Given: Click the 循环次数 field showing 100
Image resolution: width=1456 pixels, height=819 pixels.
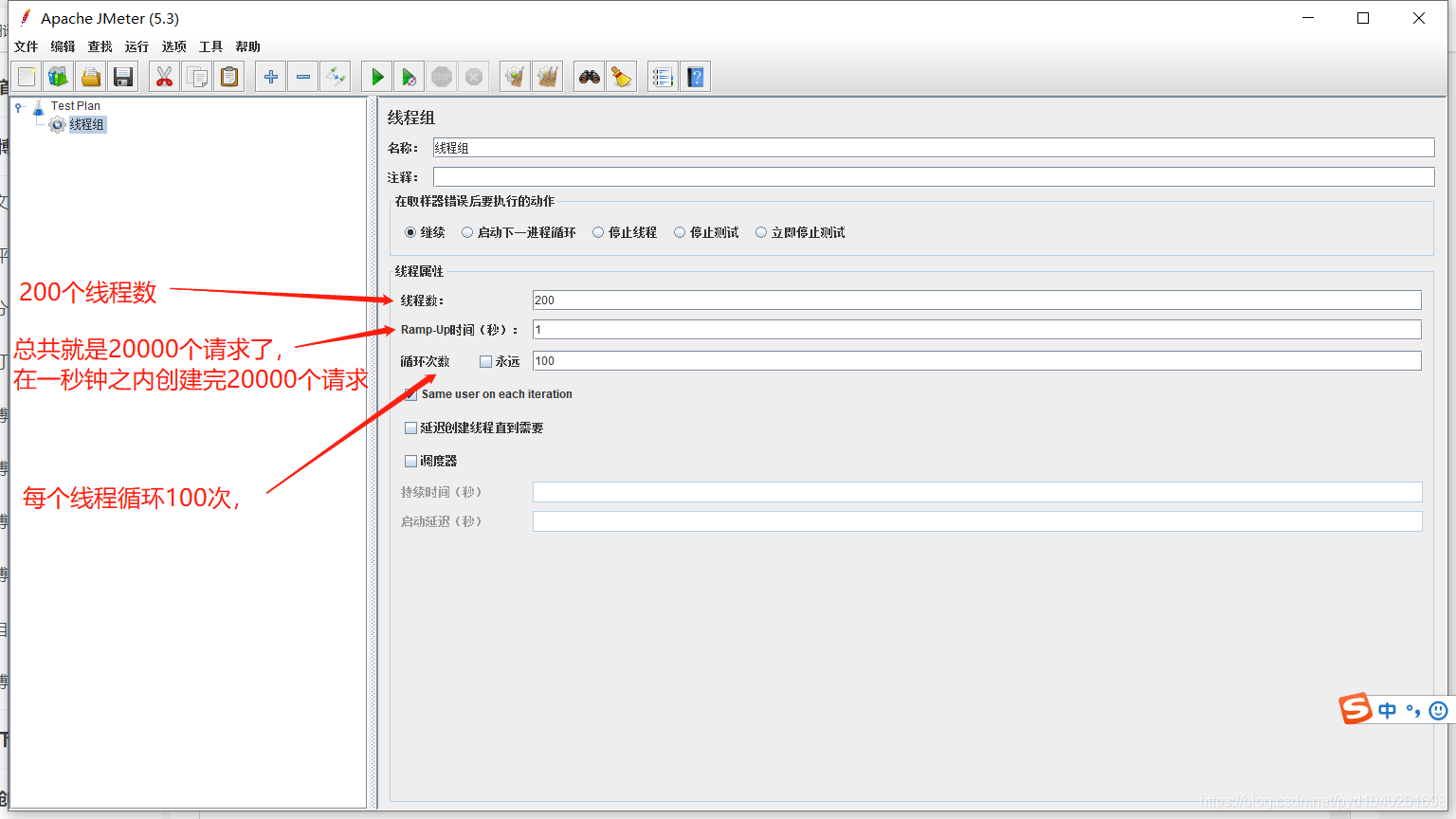Looking at the screenshot, I should pos(977,361).
